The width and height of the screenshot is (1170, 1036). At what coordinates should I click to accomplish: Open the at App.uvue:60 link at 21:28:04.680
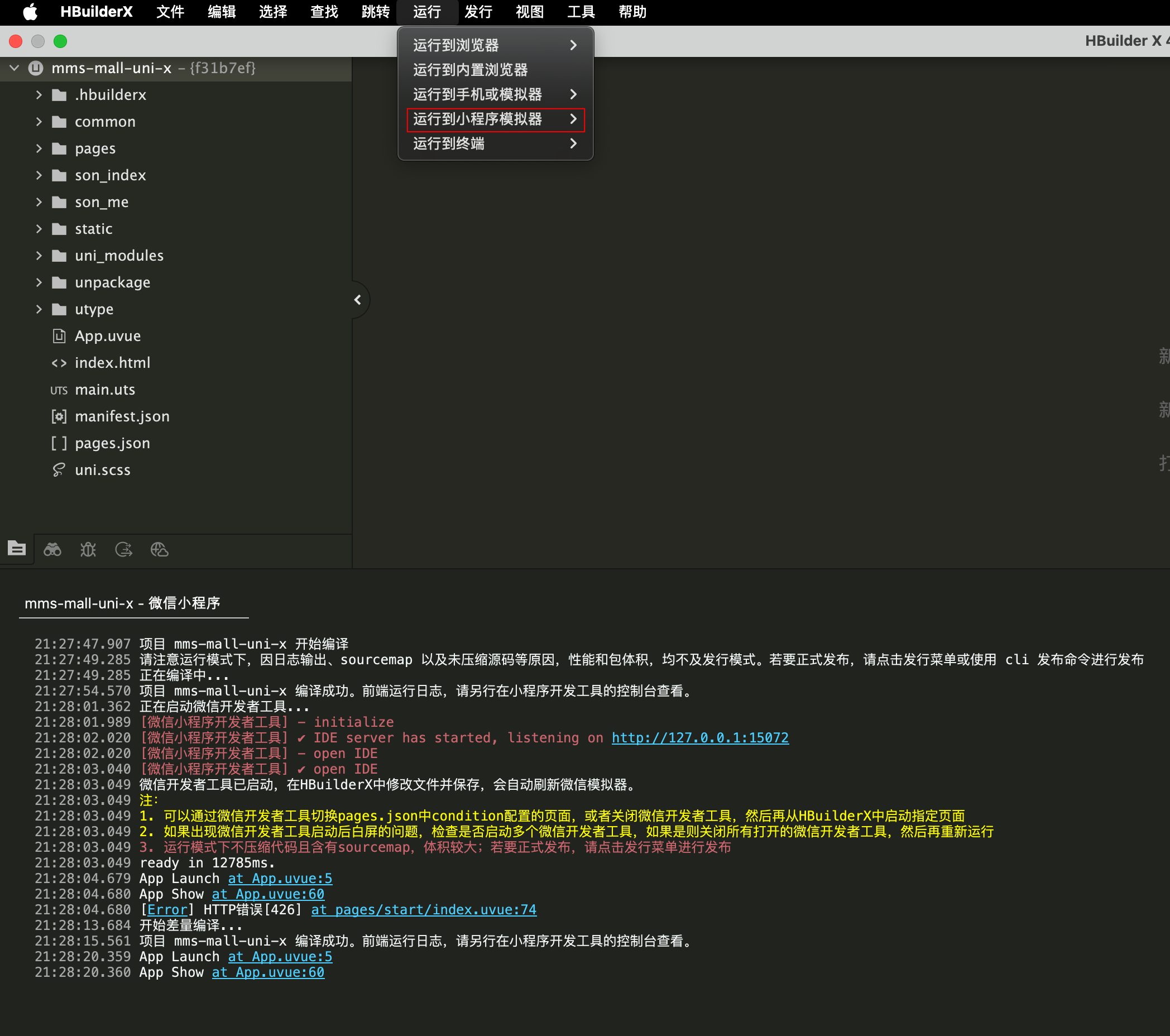tap(268, 894)
